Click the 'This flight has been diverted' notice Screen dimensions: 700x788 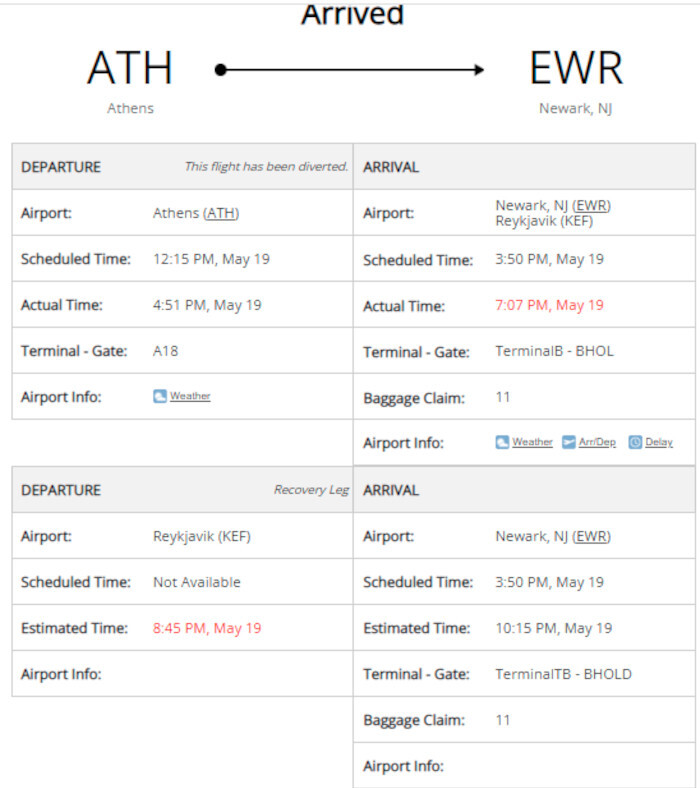(x=265, y=167)
